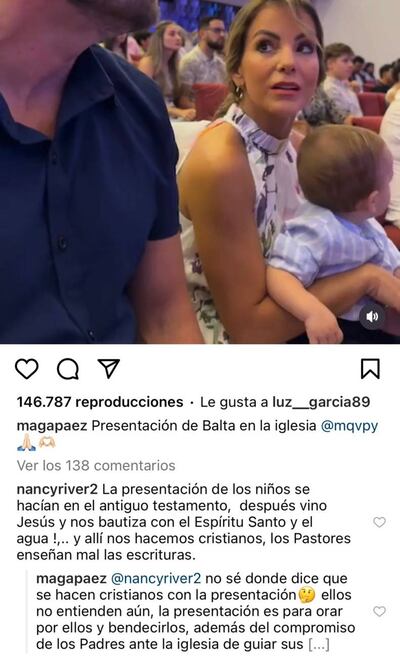Tap the video of the woman holding the baby

(200, 172)
